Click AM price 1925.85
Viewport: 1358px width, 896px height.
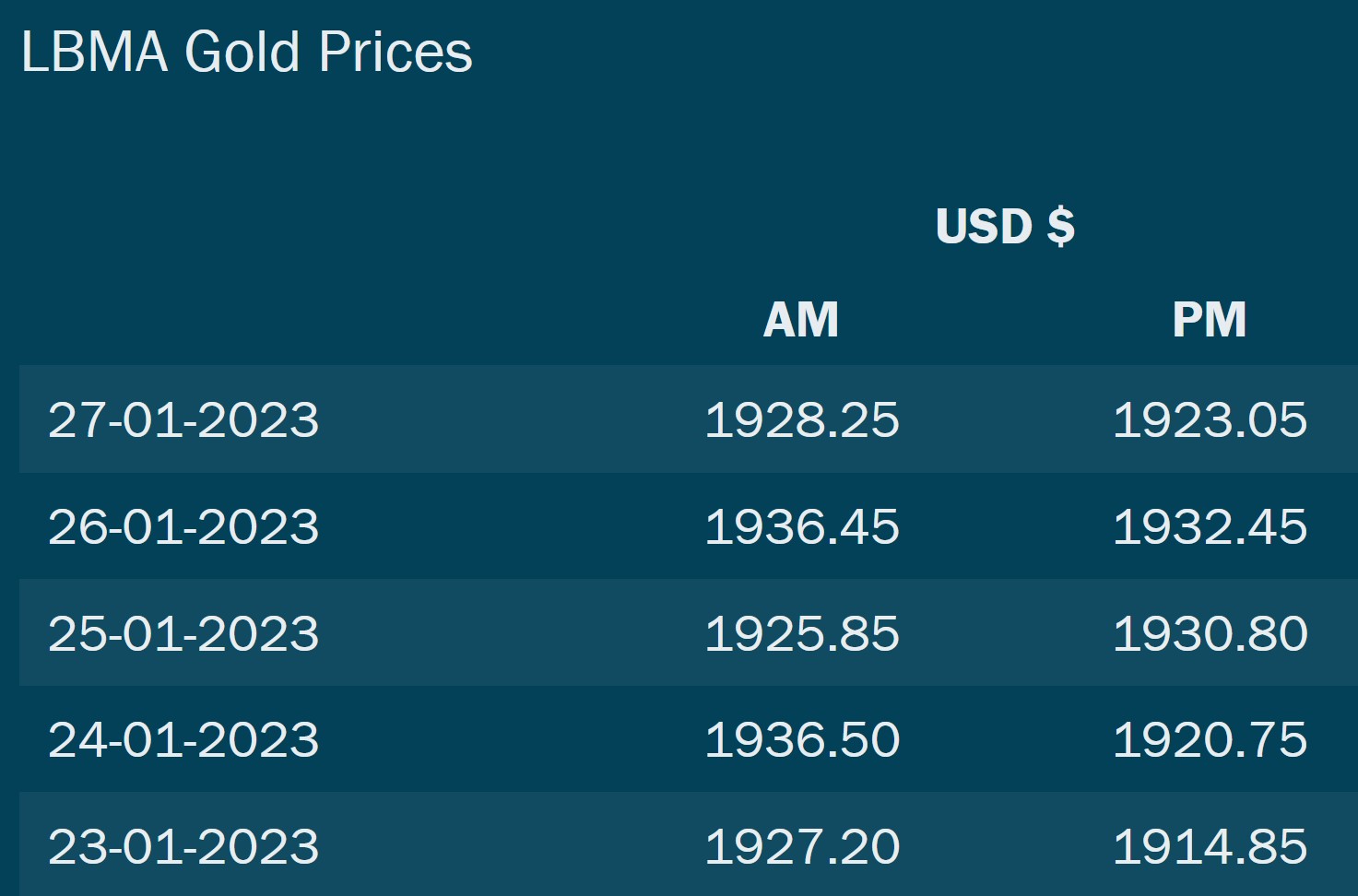pyautogui.click(x=801, y=633)
